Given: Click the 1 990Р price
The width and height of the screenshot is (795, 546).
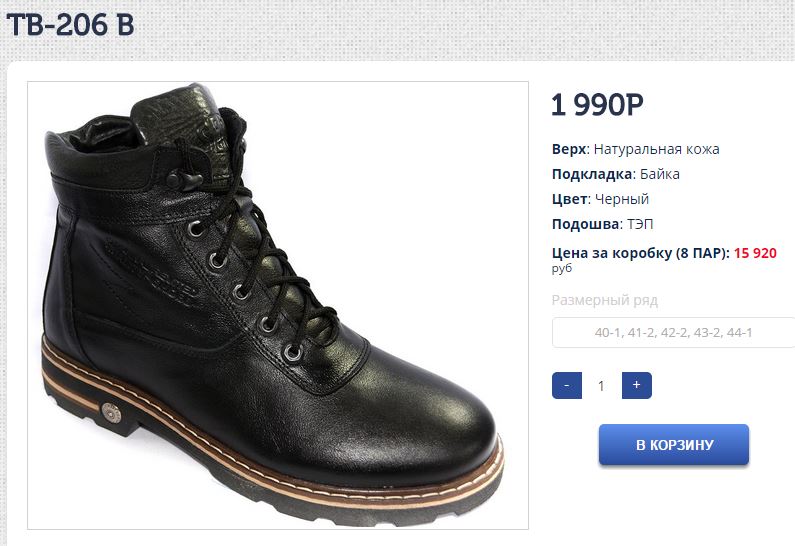Looking at the screenshot, I should click(x=597, y=105).
